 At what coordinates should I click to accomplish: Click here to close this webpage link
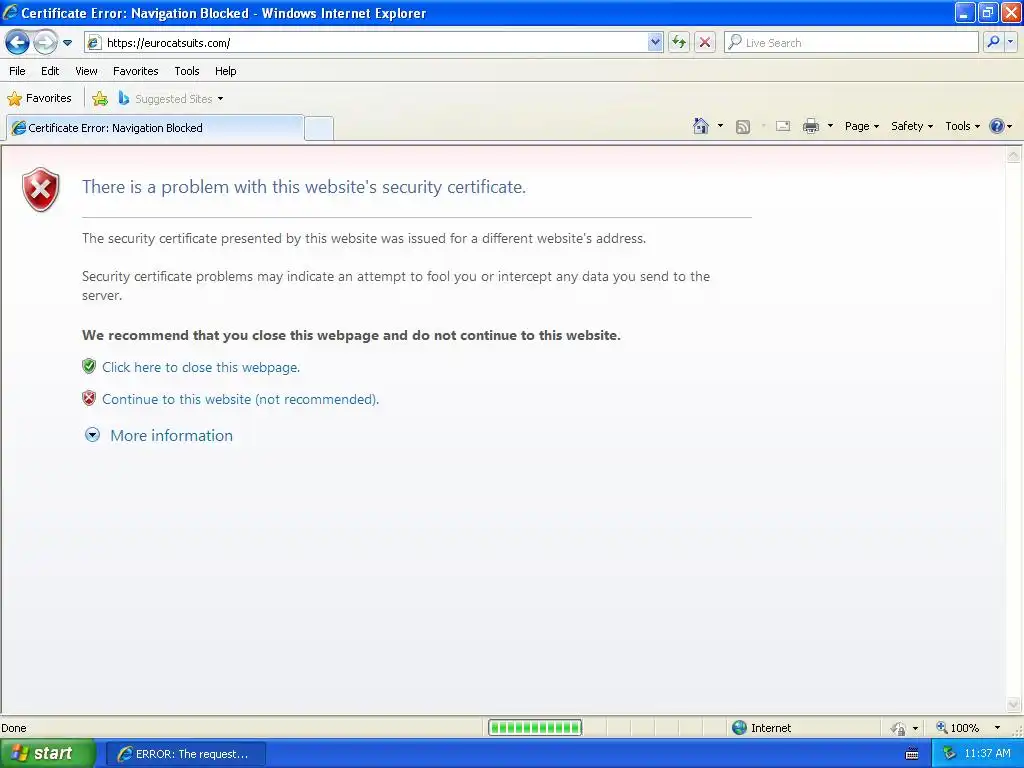(200, 367)
